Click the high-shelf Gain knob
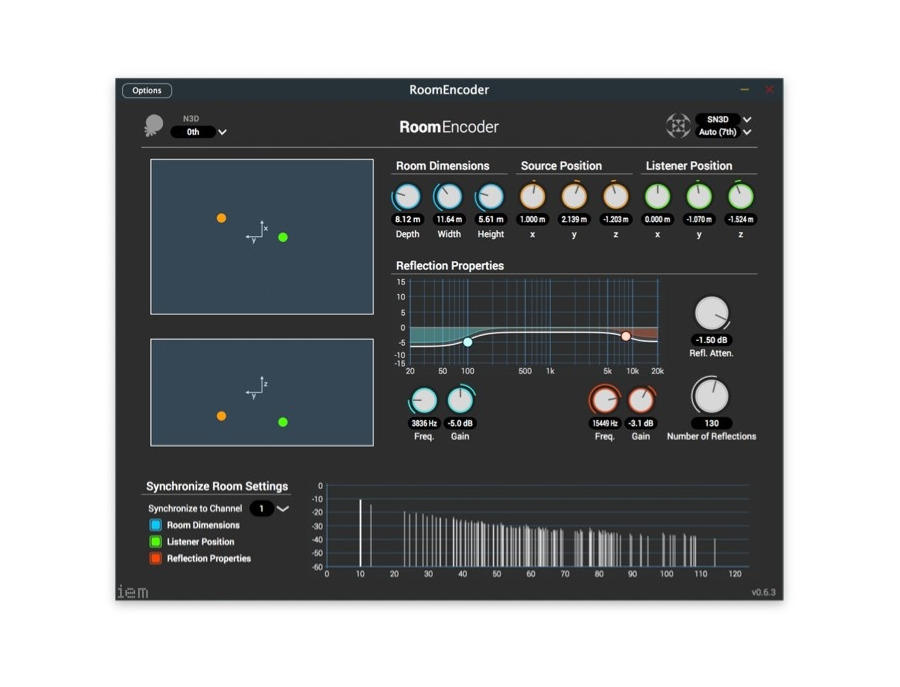The height and width of the screenshot is (687, 900). pyautogui.click(x=641, y=400)
